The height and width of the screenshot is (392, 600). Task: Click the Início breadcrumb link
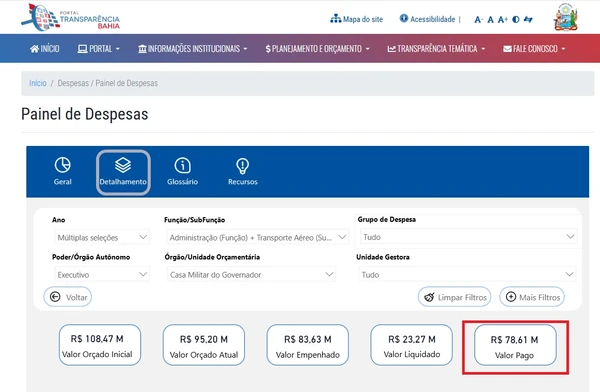[x=38, y=83]
